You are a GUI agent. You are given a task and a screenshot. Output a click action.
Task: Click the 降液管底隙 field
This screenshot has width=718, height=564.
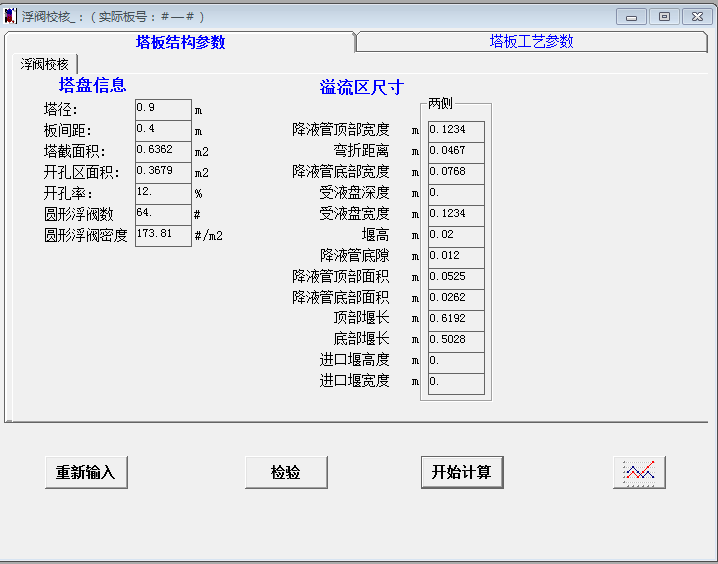point(456,258)
